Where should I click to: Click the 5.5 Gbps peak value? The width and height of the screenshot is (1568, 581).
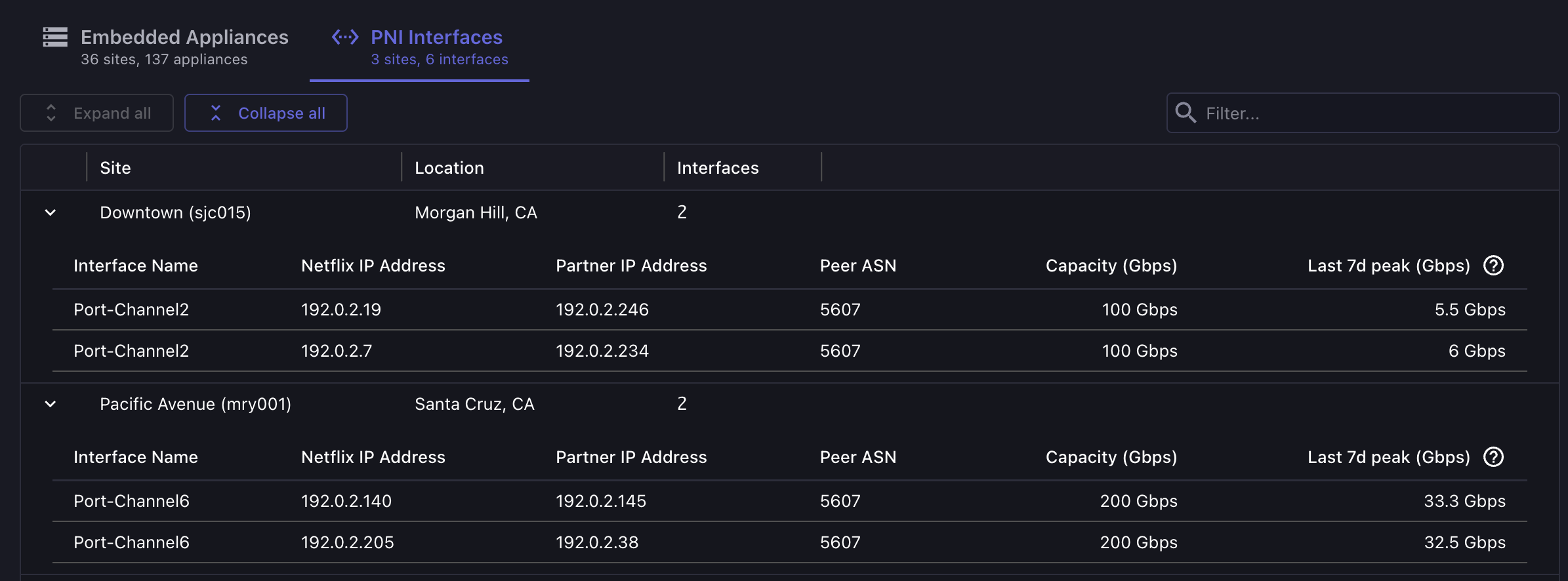pos(1470,310)
